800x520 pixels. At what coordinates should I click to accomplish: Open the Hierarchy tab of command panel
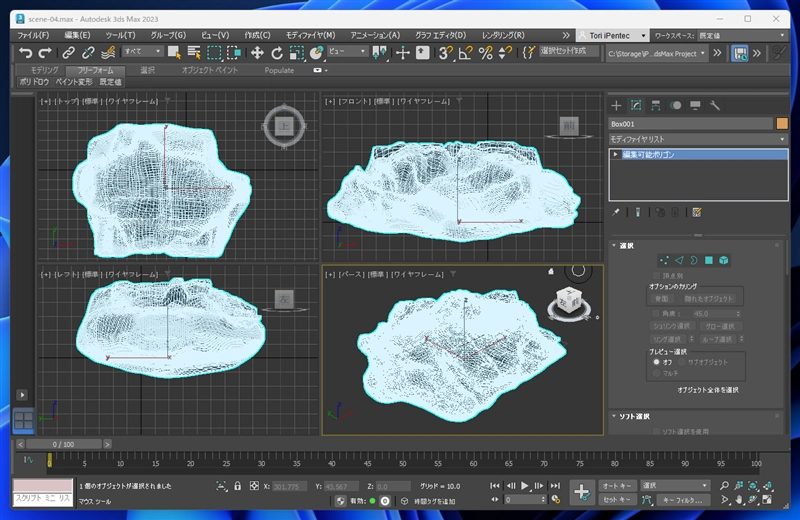[656, 106]
